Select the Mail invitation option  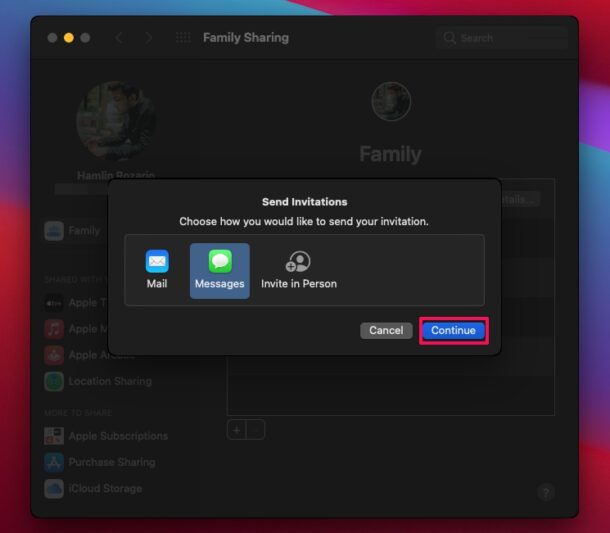point(157,270)
